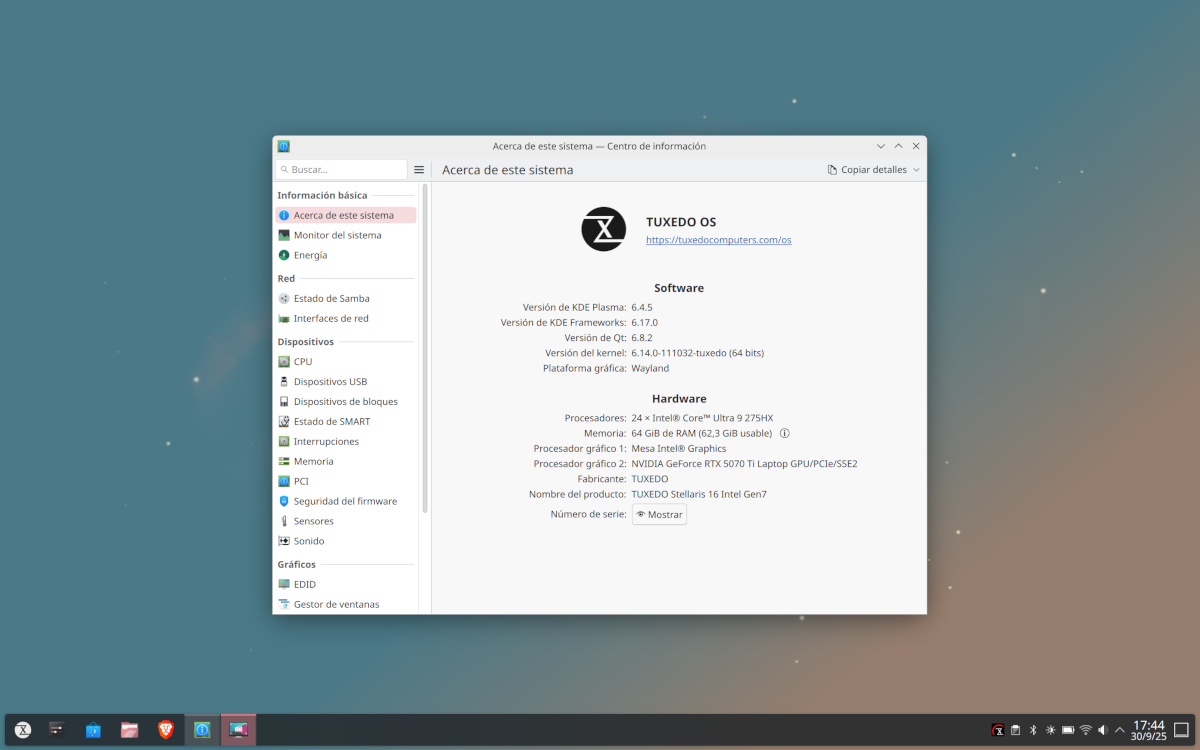Open the Discover software store icon
Viewport: 1200px width, 750px height.
[93, 730]
